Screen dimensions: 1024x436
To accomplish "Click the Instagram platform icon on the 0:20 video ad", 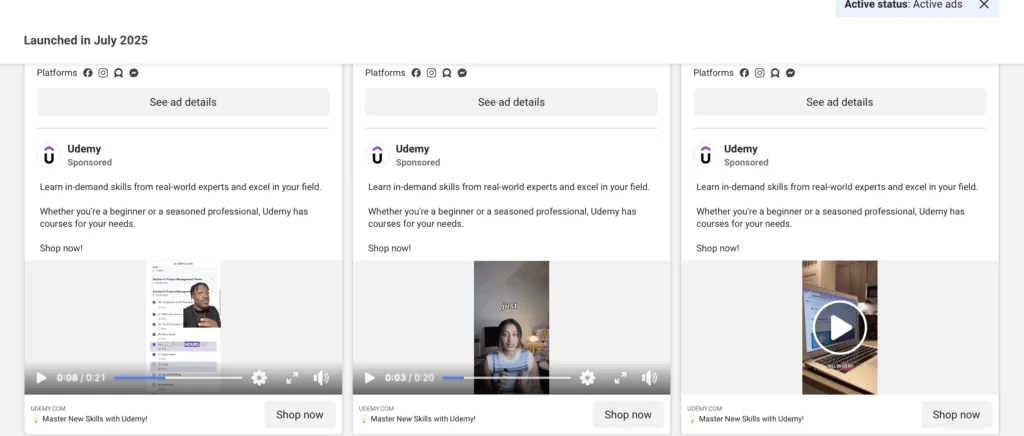I will pos(431,73).
